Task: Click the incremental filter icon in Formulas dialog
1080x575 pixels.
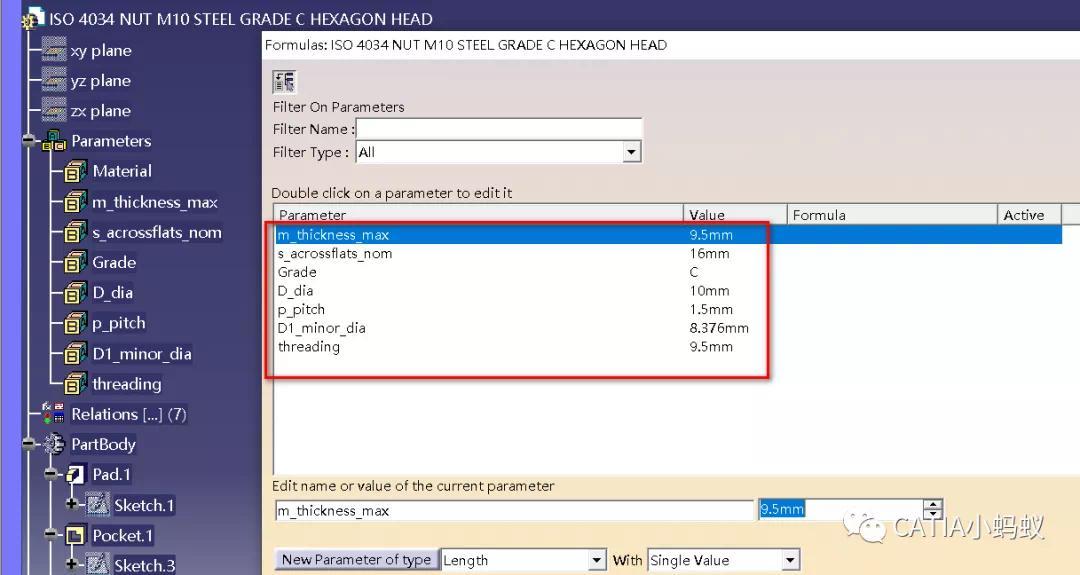Action: [284, 81]
